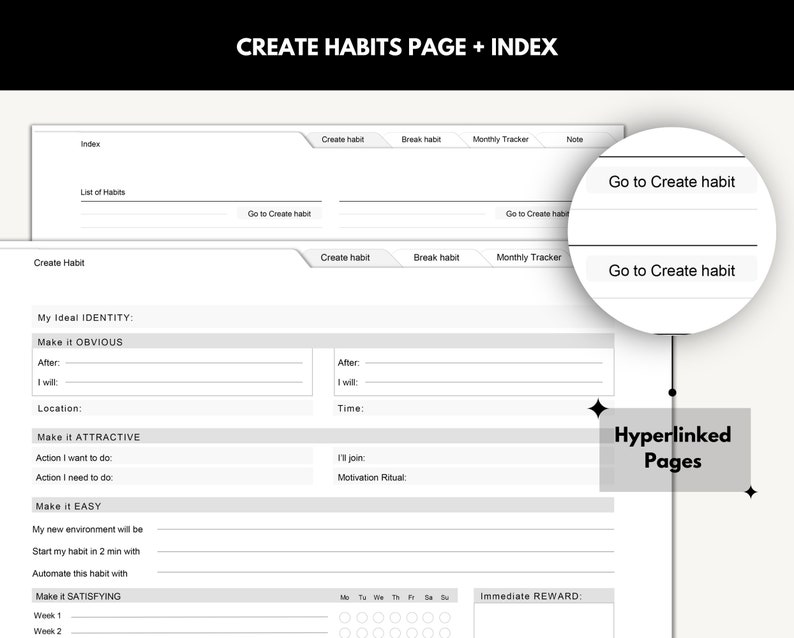This screenshot has height=638, width=794.
Task: Click inside the Immediate REWARD box
Action: [x=544, y=620]
